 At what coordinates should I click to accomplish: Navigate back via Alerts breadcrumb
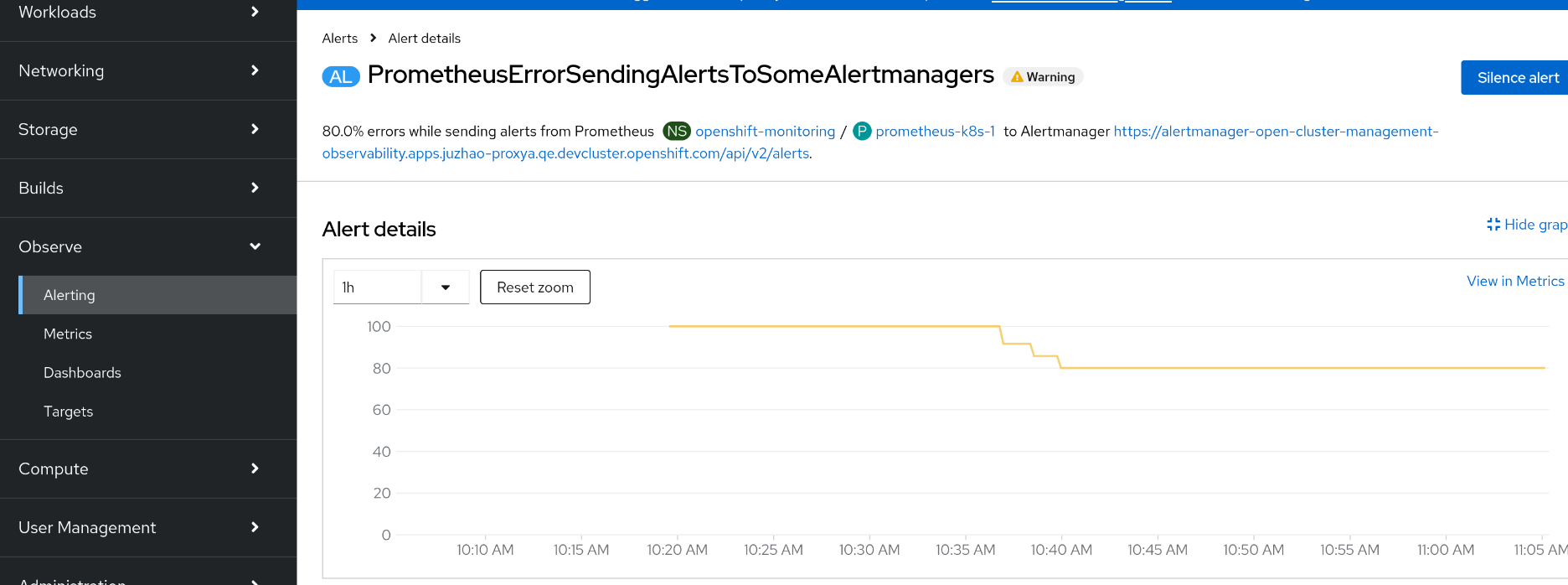click(x=339, y=39)
